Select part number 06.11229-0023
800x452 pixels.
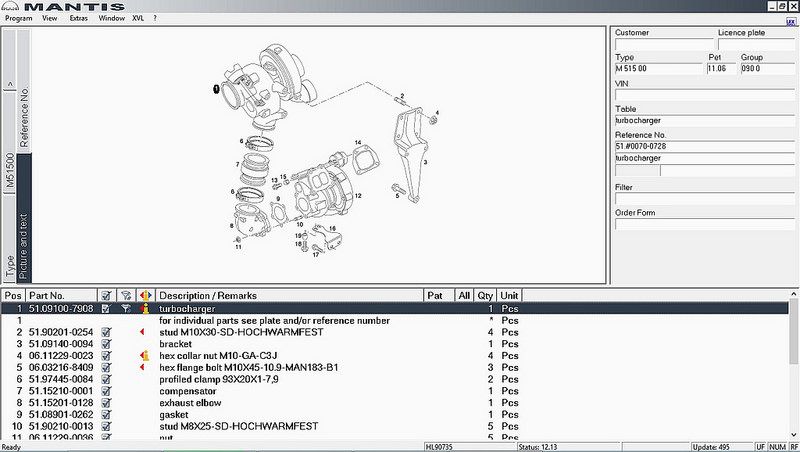pyautogui.click(x=61, y=356)
